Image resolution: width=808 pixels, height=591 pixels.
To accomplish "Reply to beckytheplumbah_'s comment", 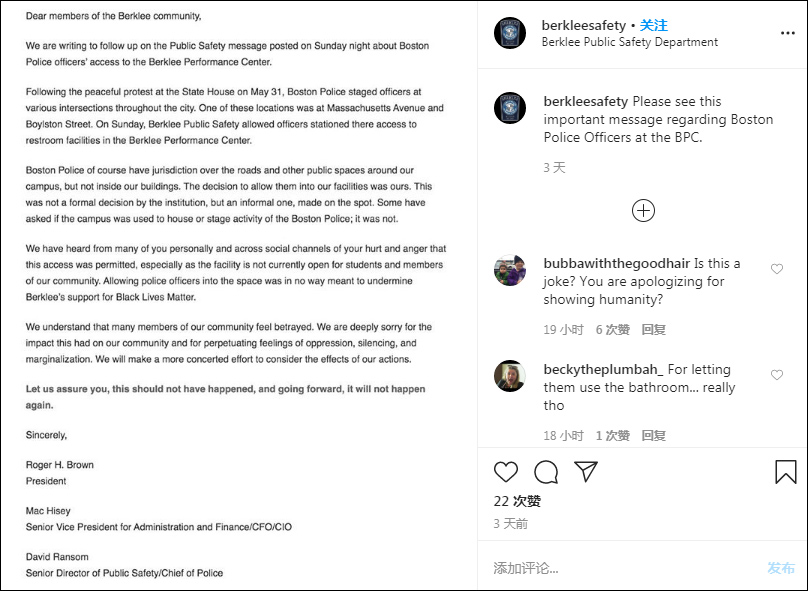I will [x=653, y=435].
